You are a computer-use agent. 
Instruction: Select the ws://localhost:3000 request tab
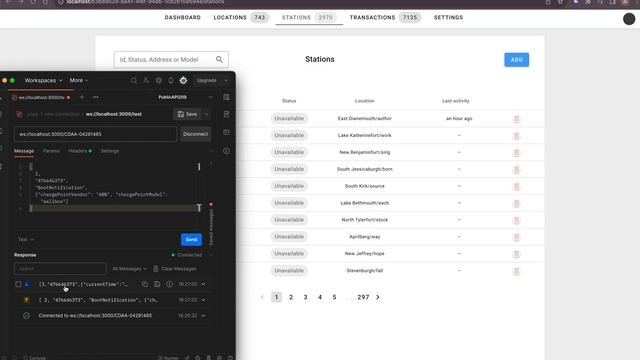(41, 98)
